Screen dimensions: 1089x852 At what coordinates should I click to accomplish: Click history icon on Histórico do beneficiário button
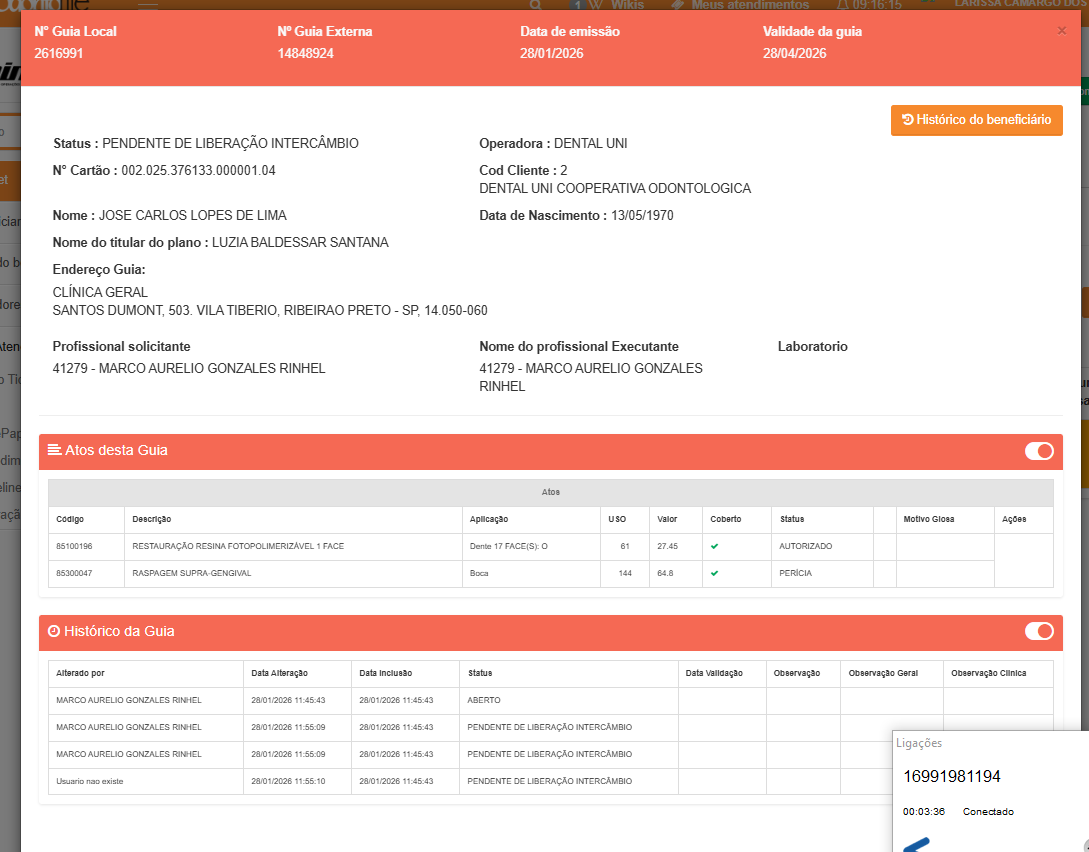(907, 120)
